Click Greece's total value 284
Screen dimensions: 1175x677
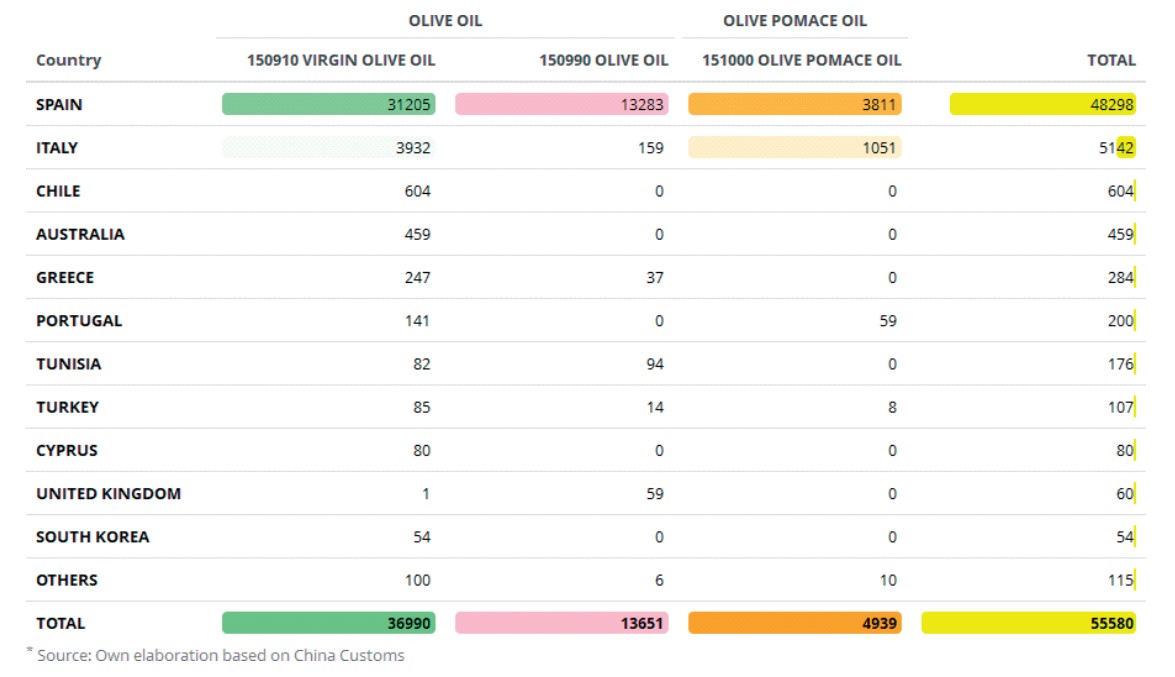pos(1120,277)
